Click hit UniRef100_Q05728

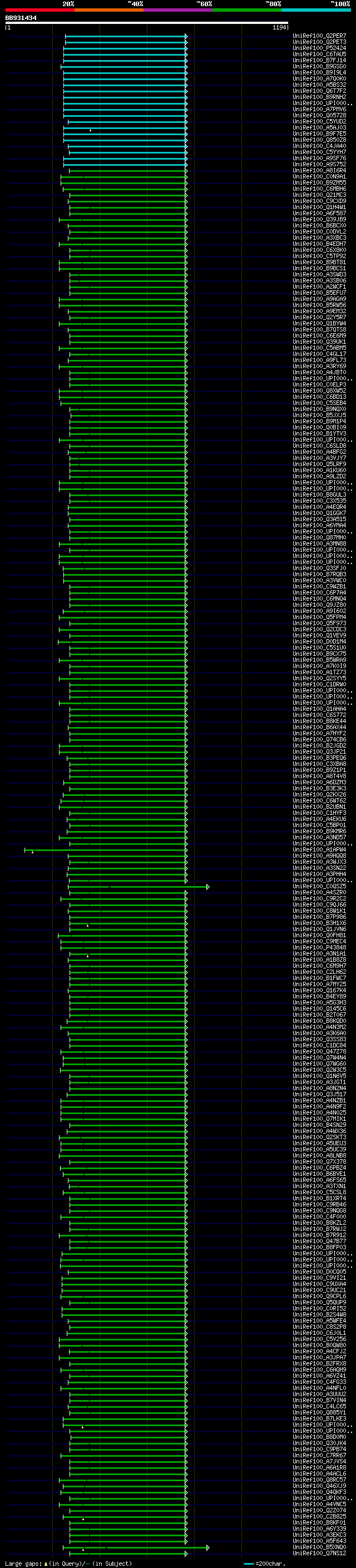point(319,116)
